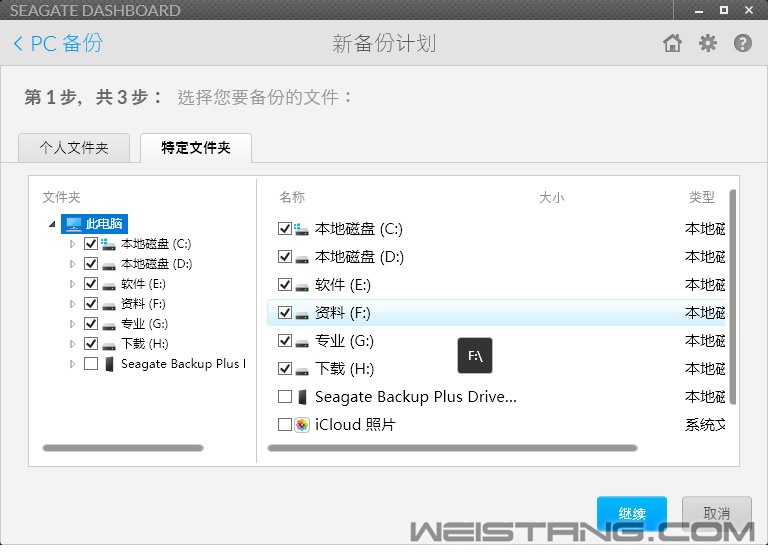Check Seagate Backup Plus Drive in file list
768x555 pixels.
285,396
